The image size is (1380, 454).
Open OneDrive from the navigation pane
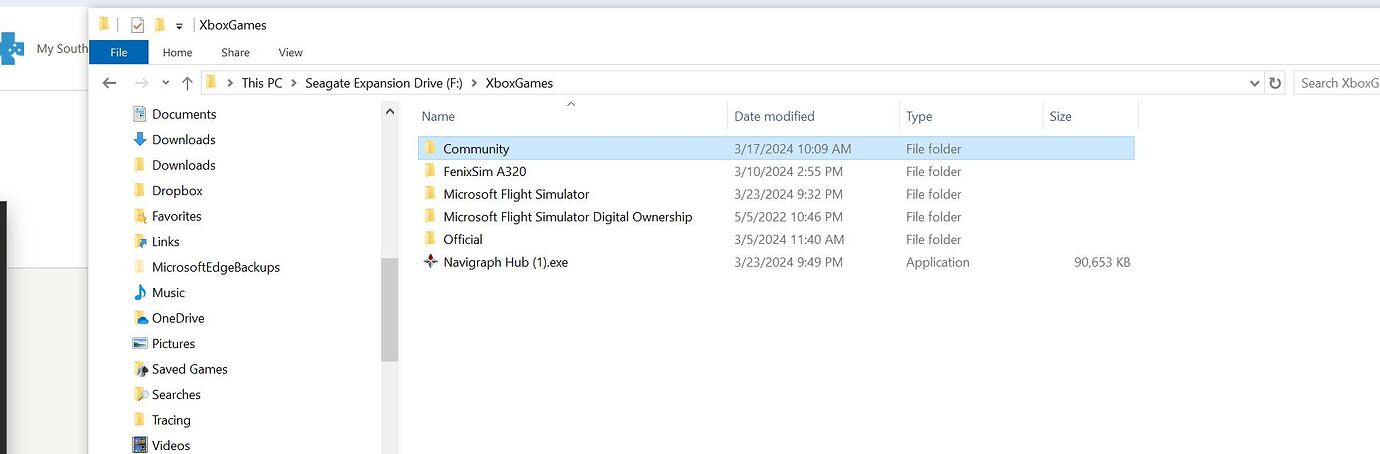[177, 318]
